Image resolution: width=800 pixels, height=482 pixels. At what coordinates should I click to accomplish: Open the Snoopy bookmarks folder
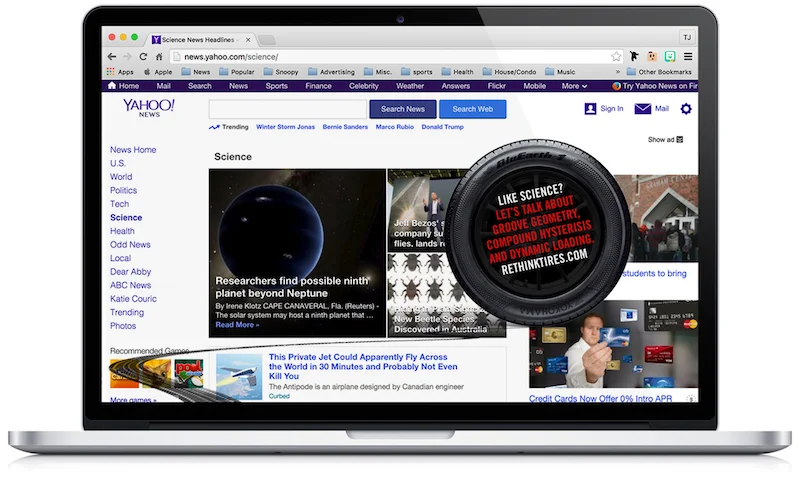click(x=281, y=72)
